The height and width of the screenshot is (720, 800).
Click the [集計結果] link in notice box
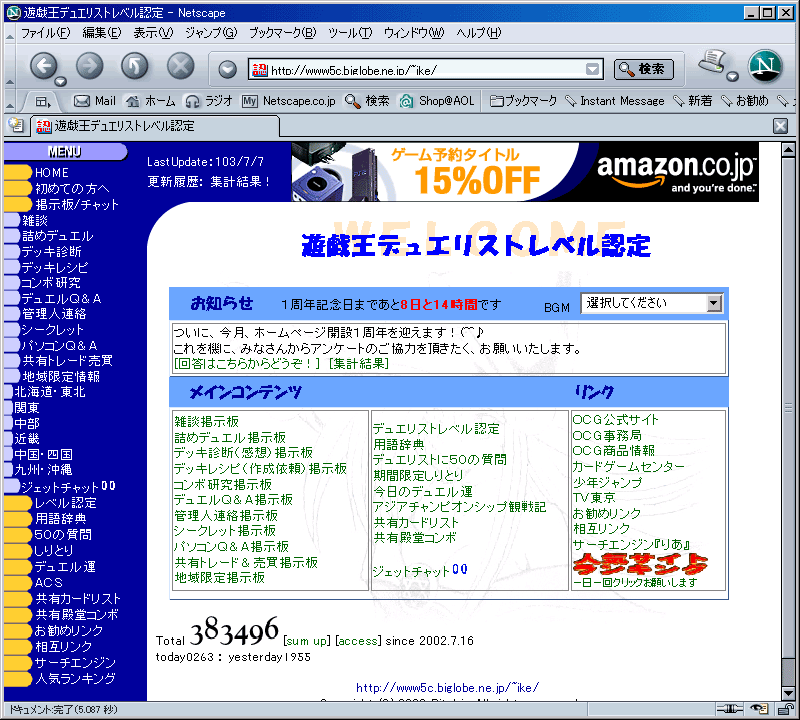point(359,363)
